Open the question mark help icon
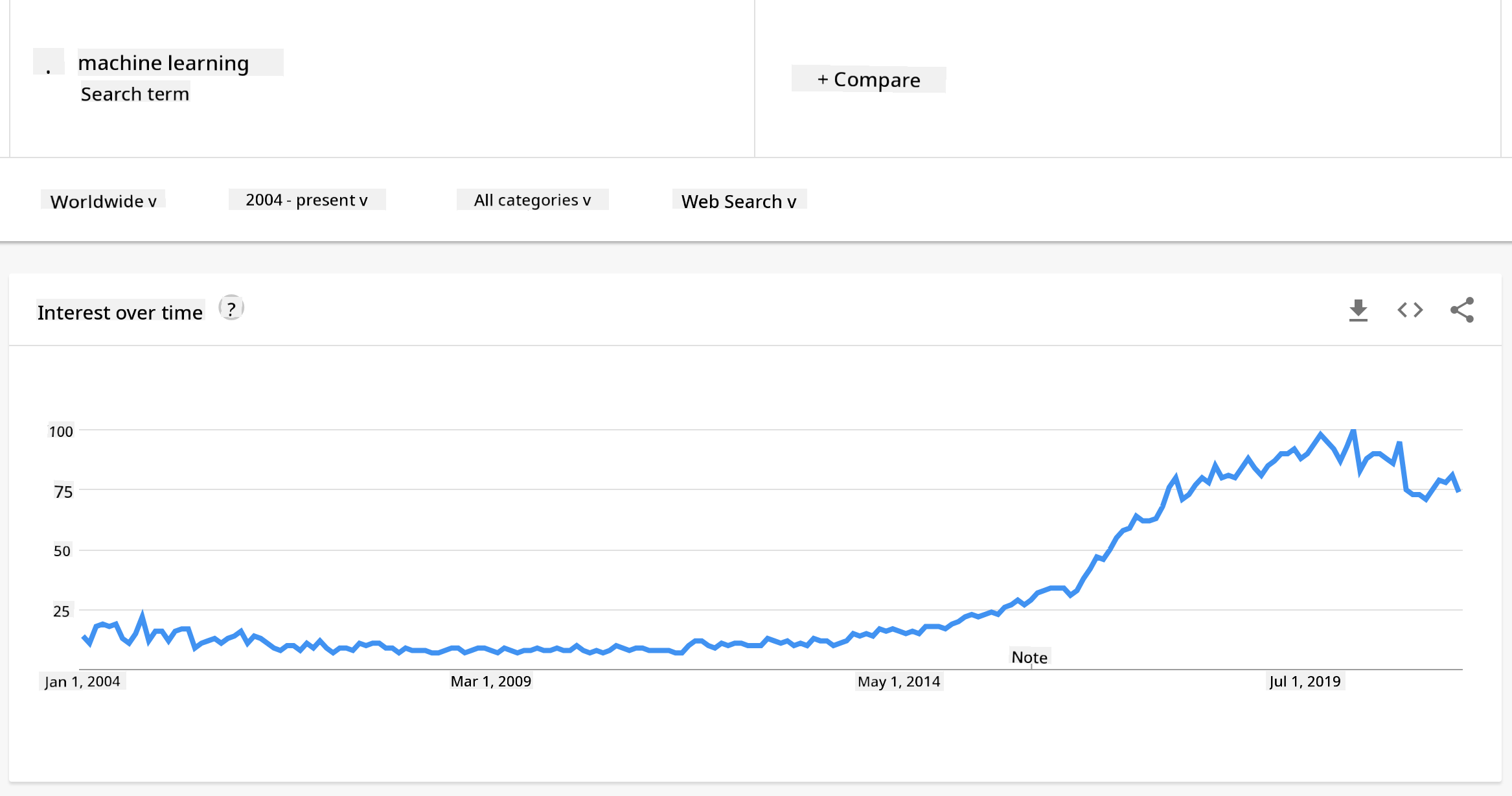 click(x=231, y=309)
